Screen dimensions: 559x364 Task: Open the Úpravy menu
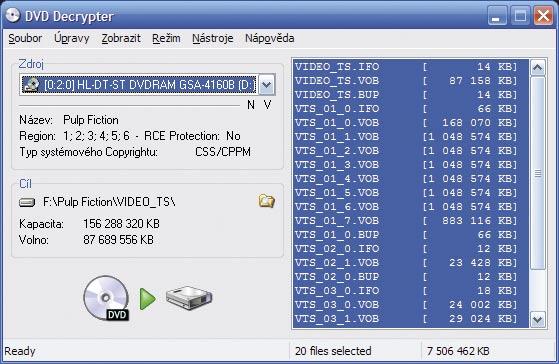[x=72, y=38]
